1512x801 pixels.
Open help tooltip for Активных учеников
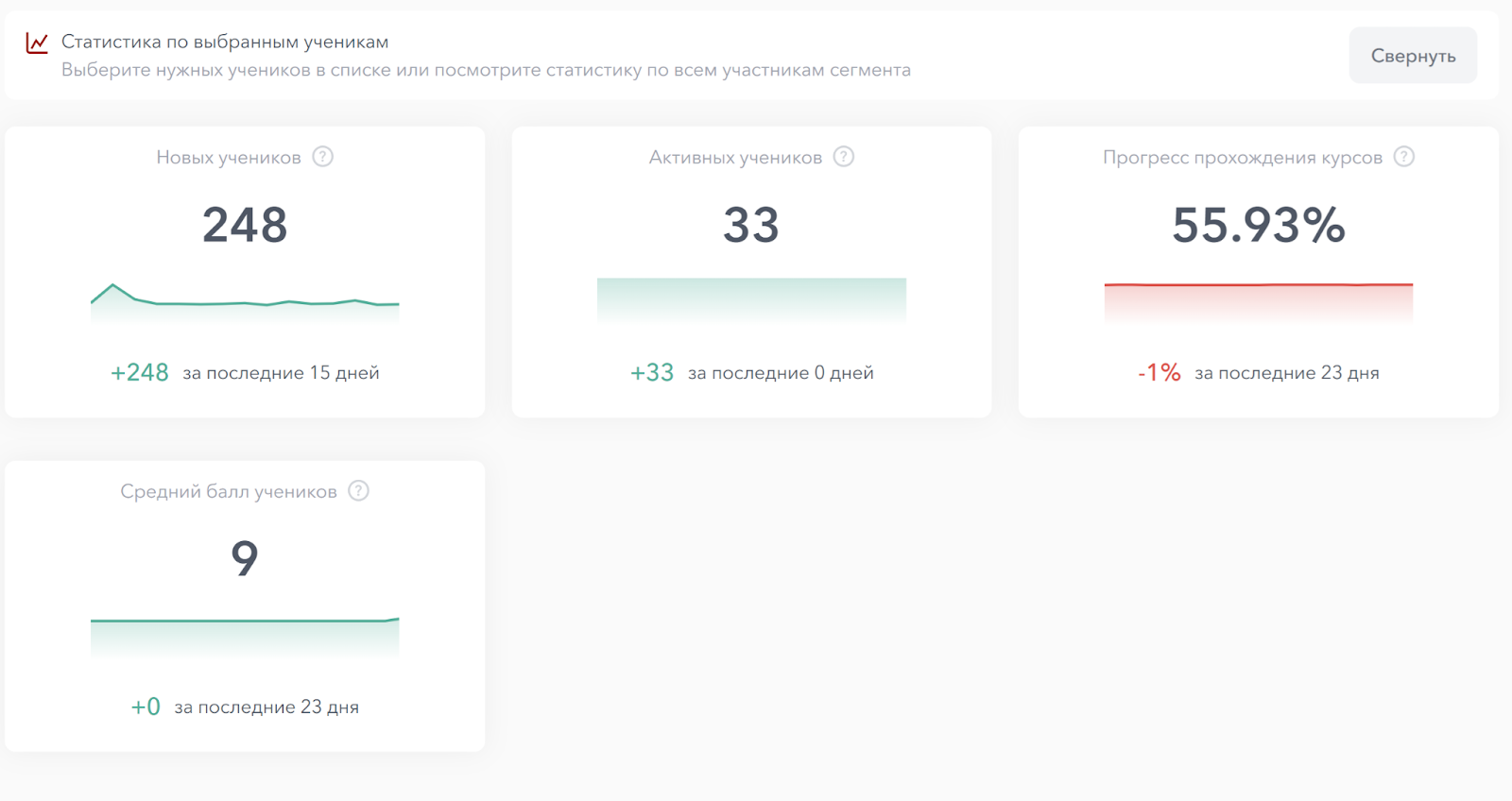pyautogui.click(x=844, y=157)
